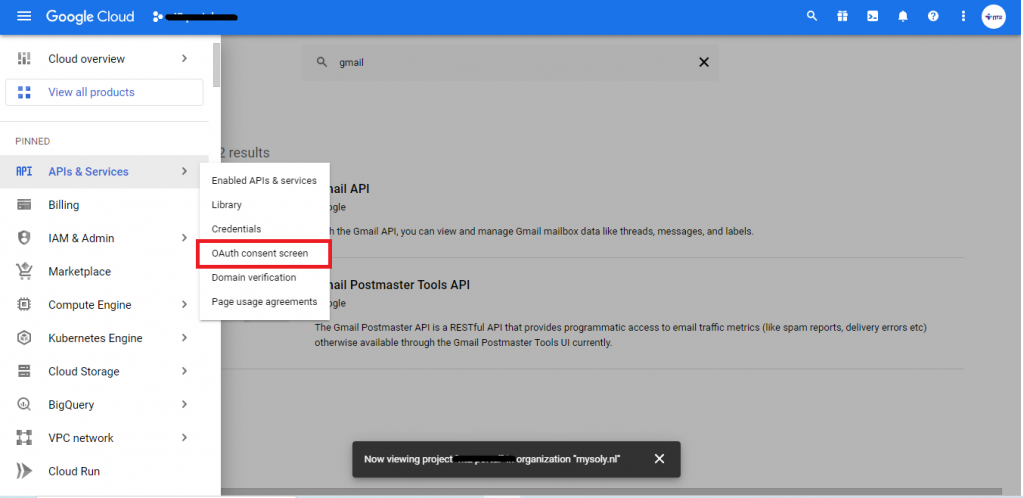This screenshot has width=1024, height=498.
Task: Click the search magnifier icon in top bar
Action: (812, 16)
